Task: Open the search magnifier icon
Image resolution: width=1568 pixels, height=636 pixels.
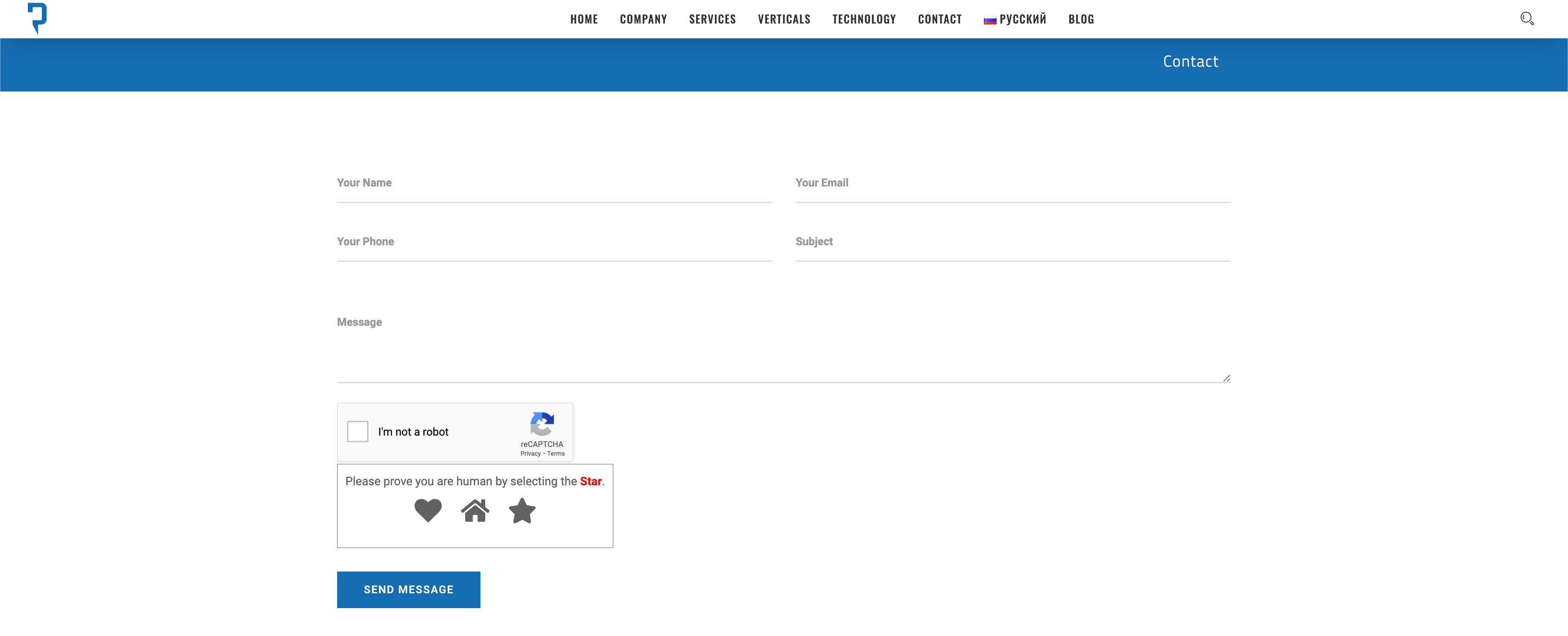Action: (x=1526, y=18)
